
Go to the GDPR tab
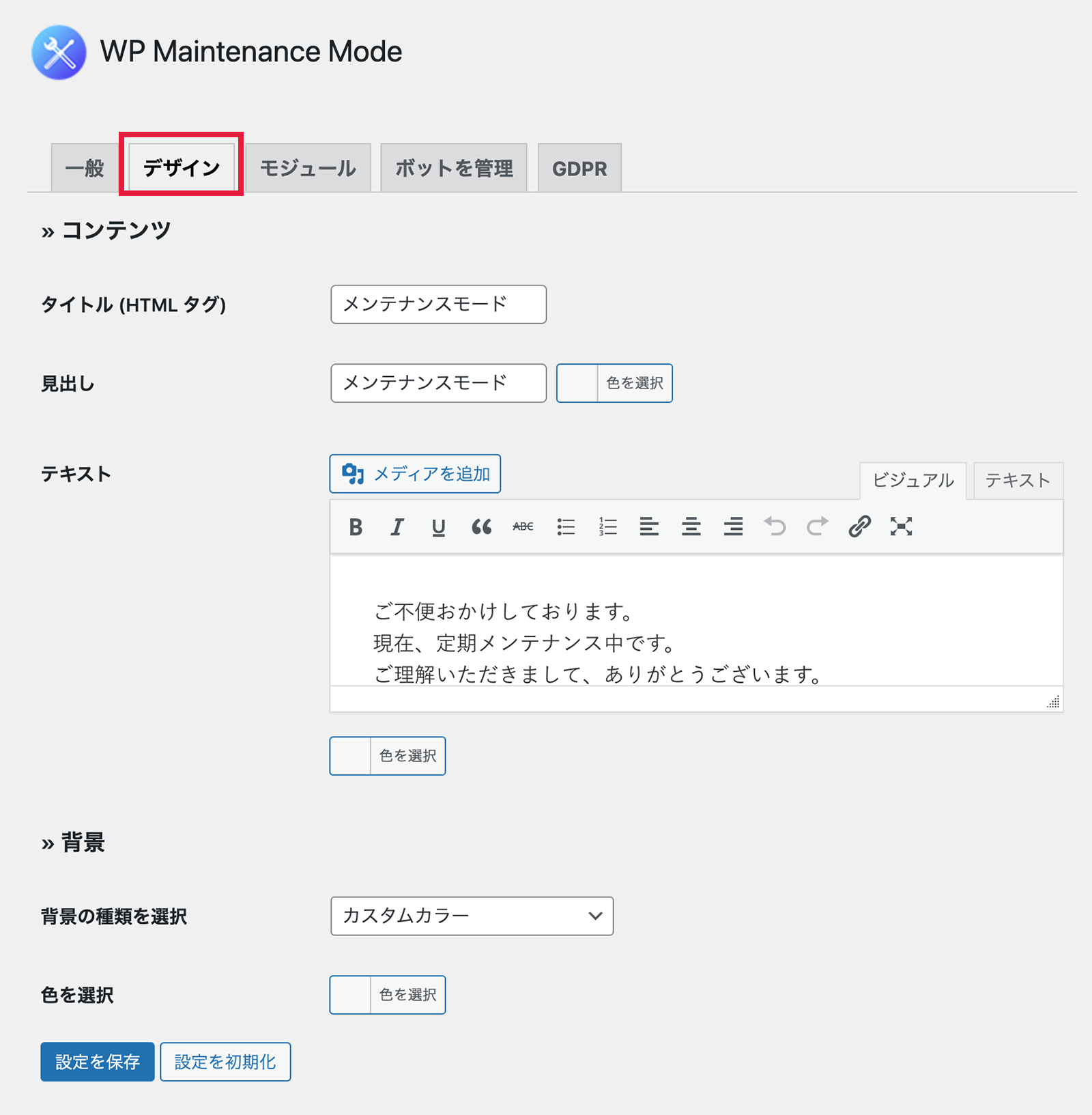pyautogui.click(x=579, y=168)
